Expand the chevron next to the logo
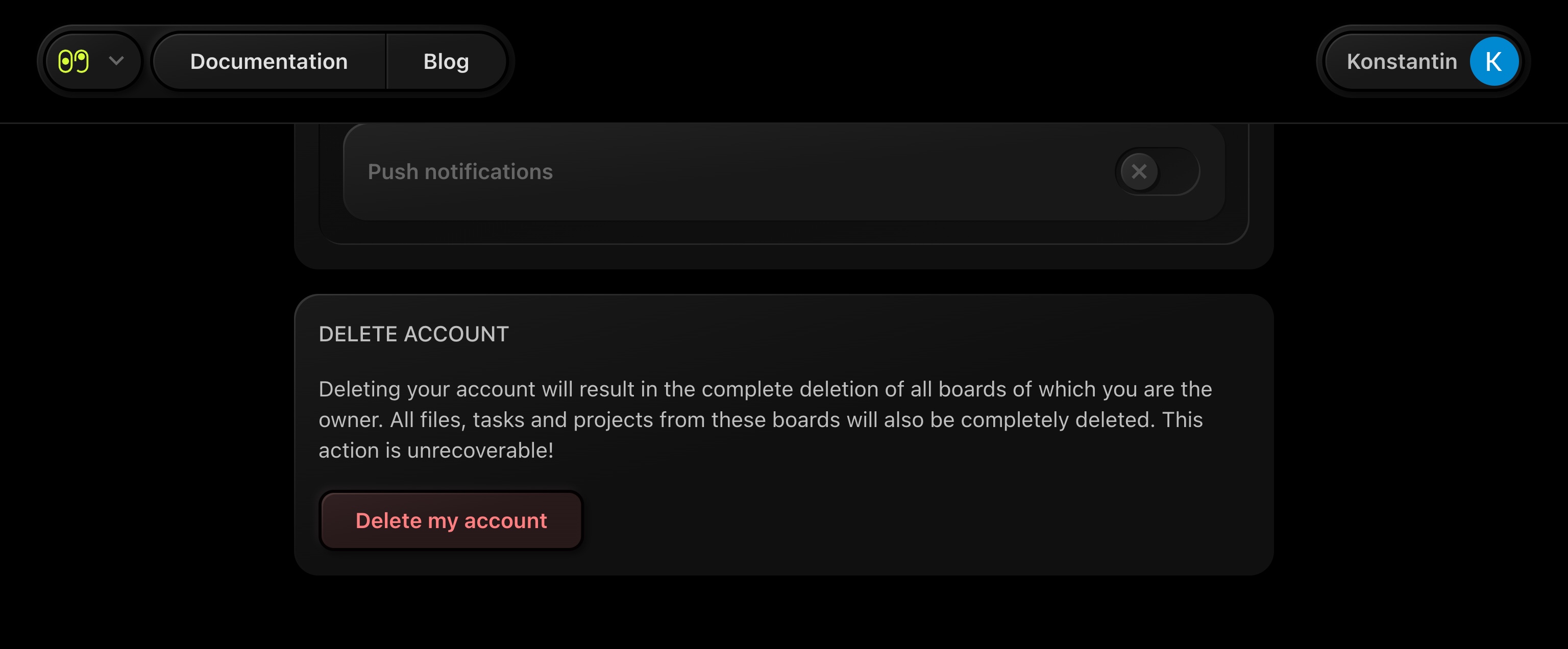This screenshot has height=649, width=1568. pos(116,61)
